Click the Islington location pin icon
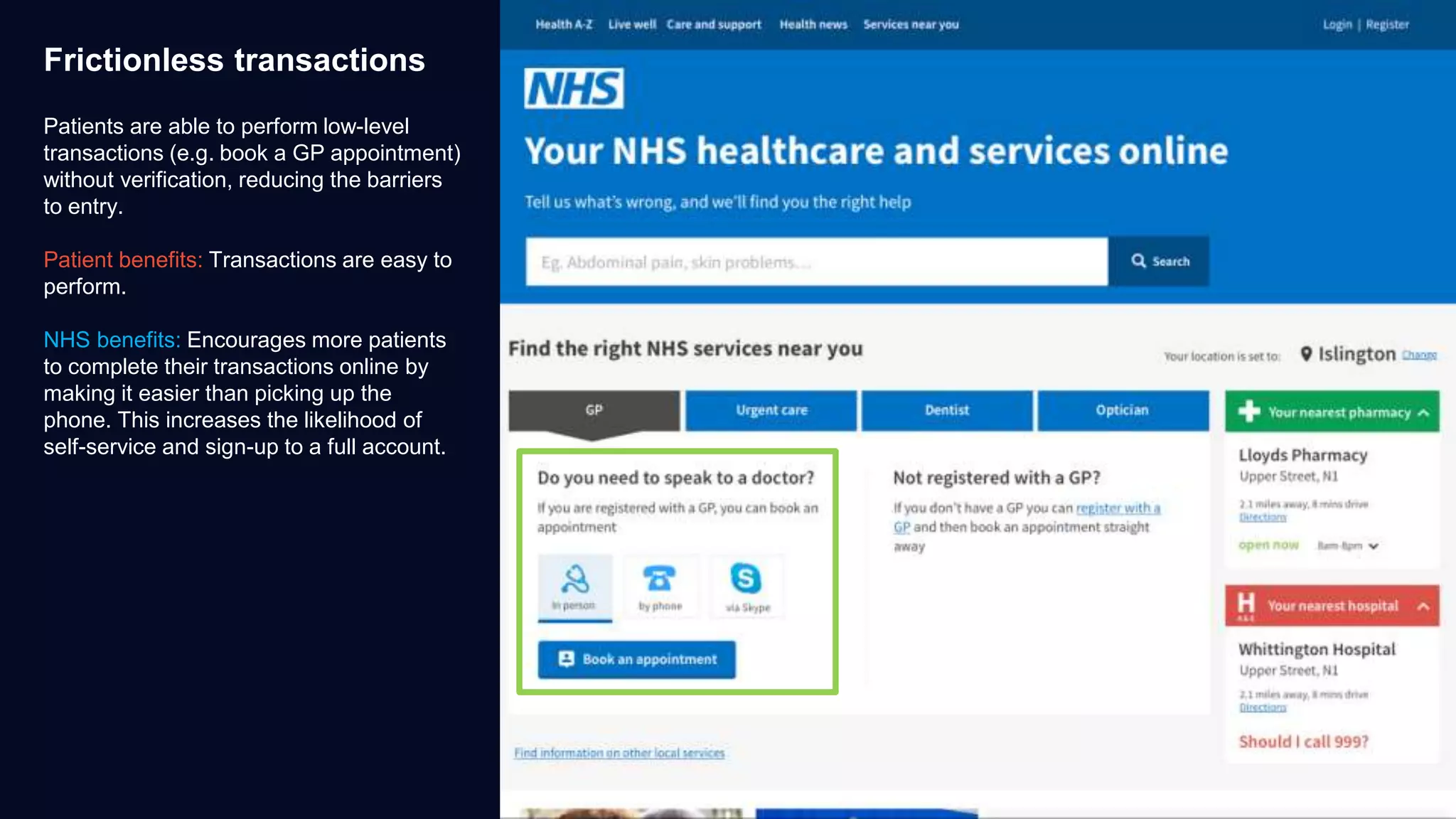 [x=1306, y=353]
